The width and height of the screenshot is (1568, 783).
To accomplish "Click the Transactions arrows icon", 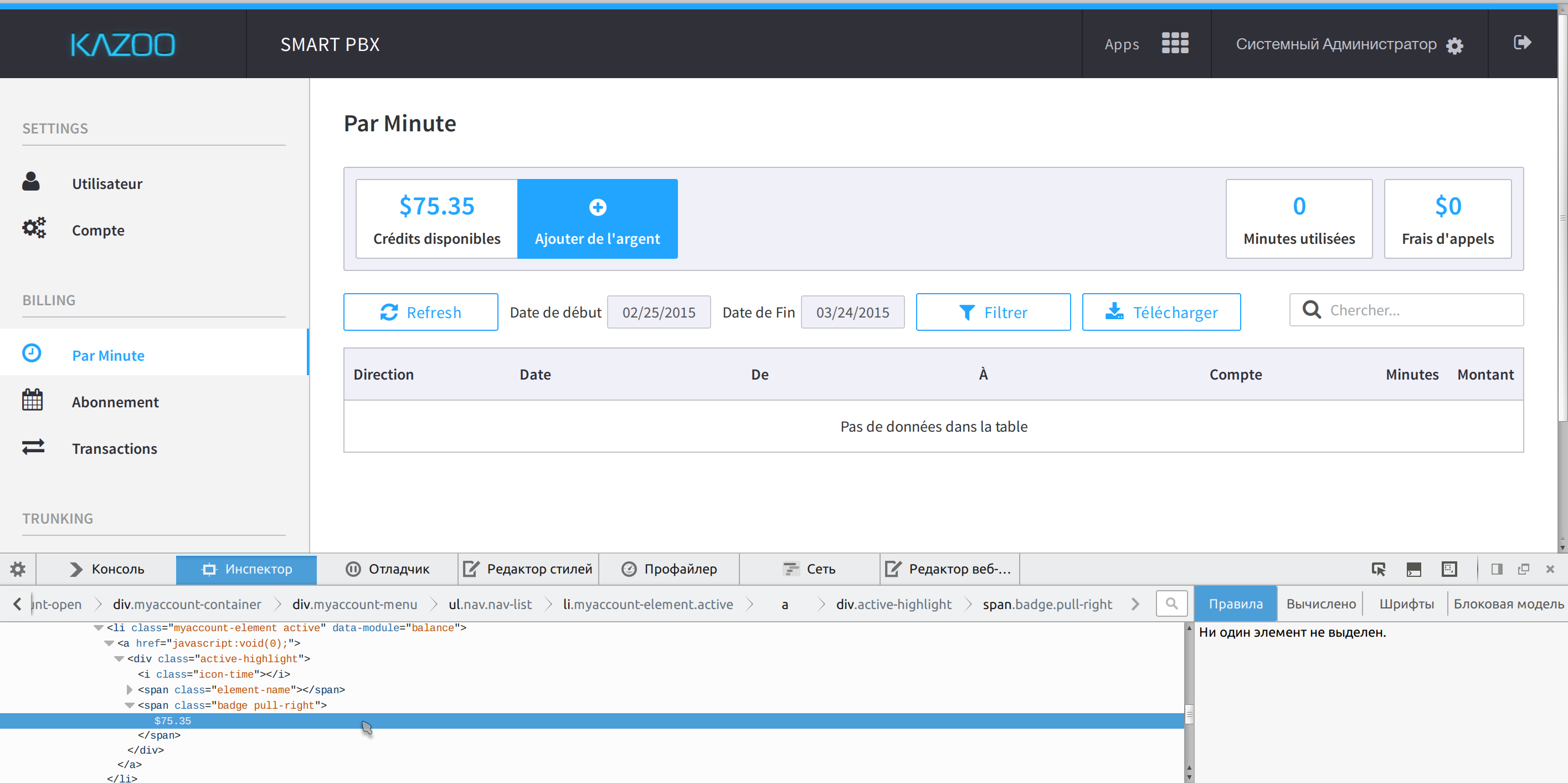I will coord(33,448).
